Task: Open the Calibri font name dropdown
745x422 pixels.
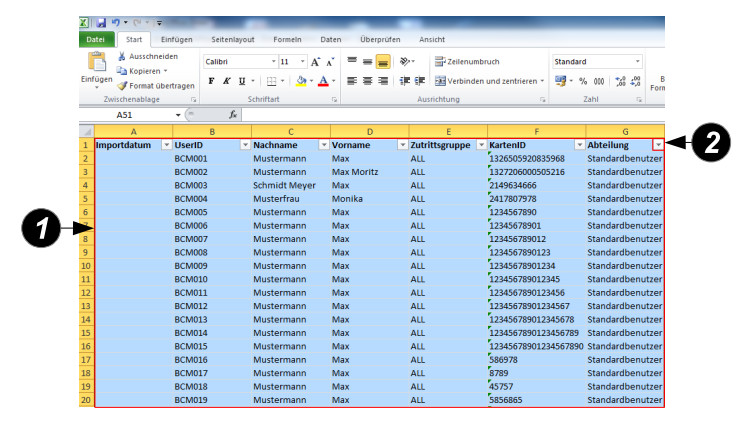Action: point(274,62)
